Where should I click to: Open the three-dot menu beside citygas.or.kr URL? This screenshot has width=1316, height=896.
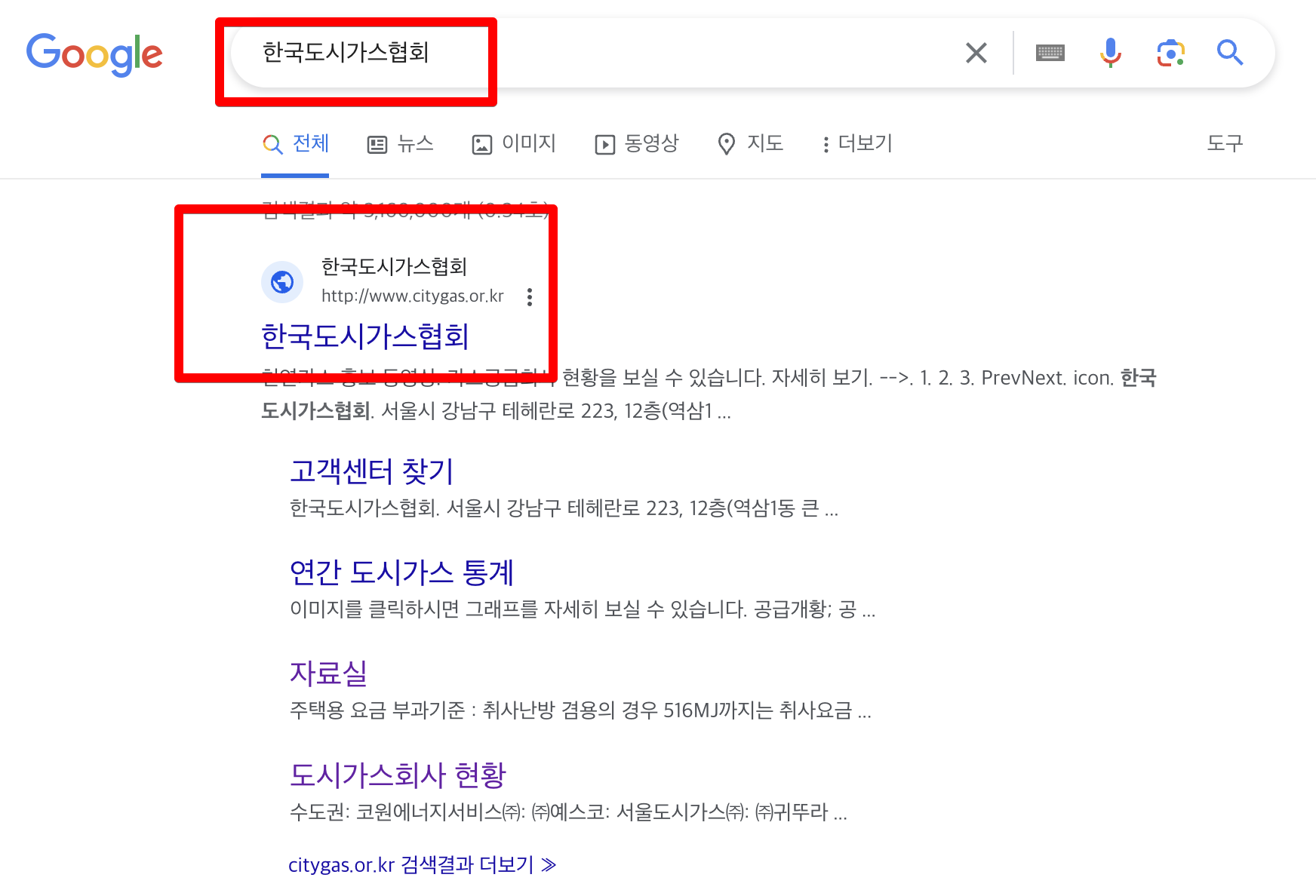530,297
